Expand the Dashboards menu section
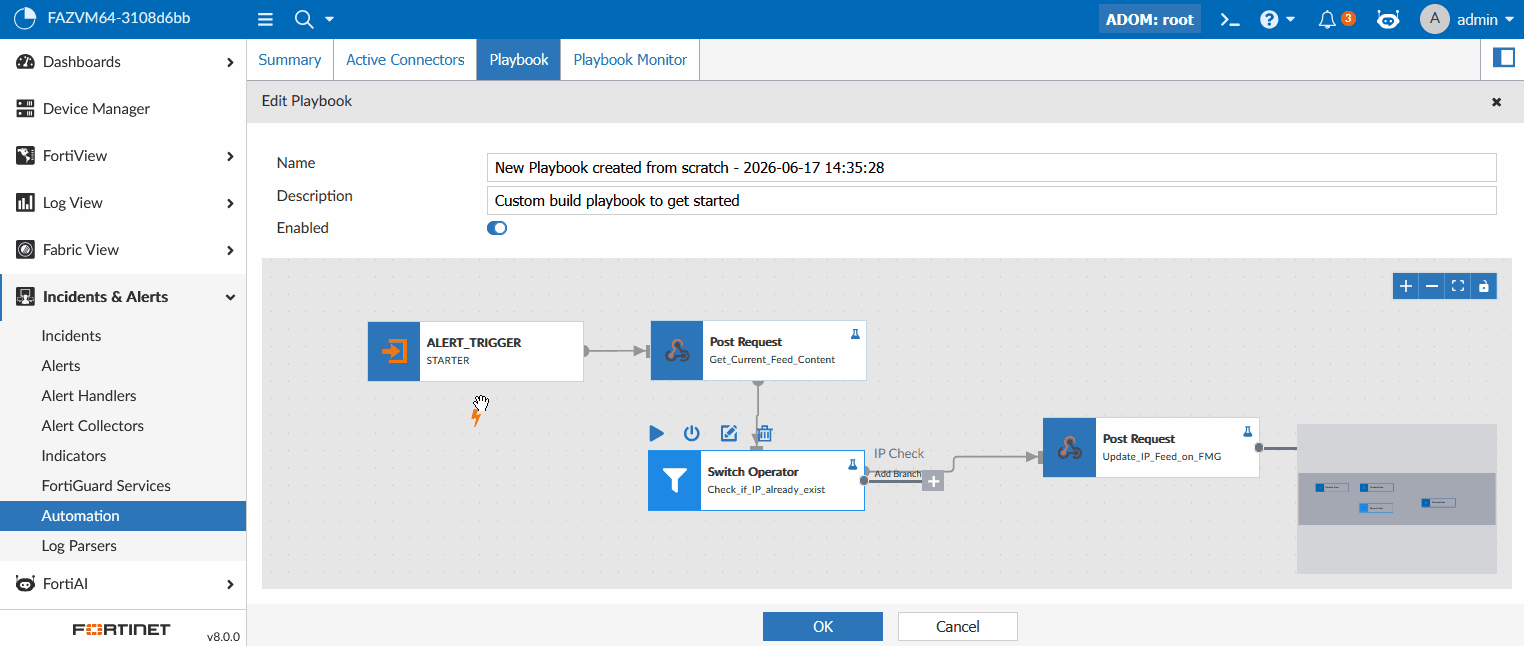The width and height of the screenshot is (1524, 646). (x=123, y=62)
